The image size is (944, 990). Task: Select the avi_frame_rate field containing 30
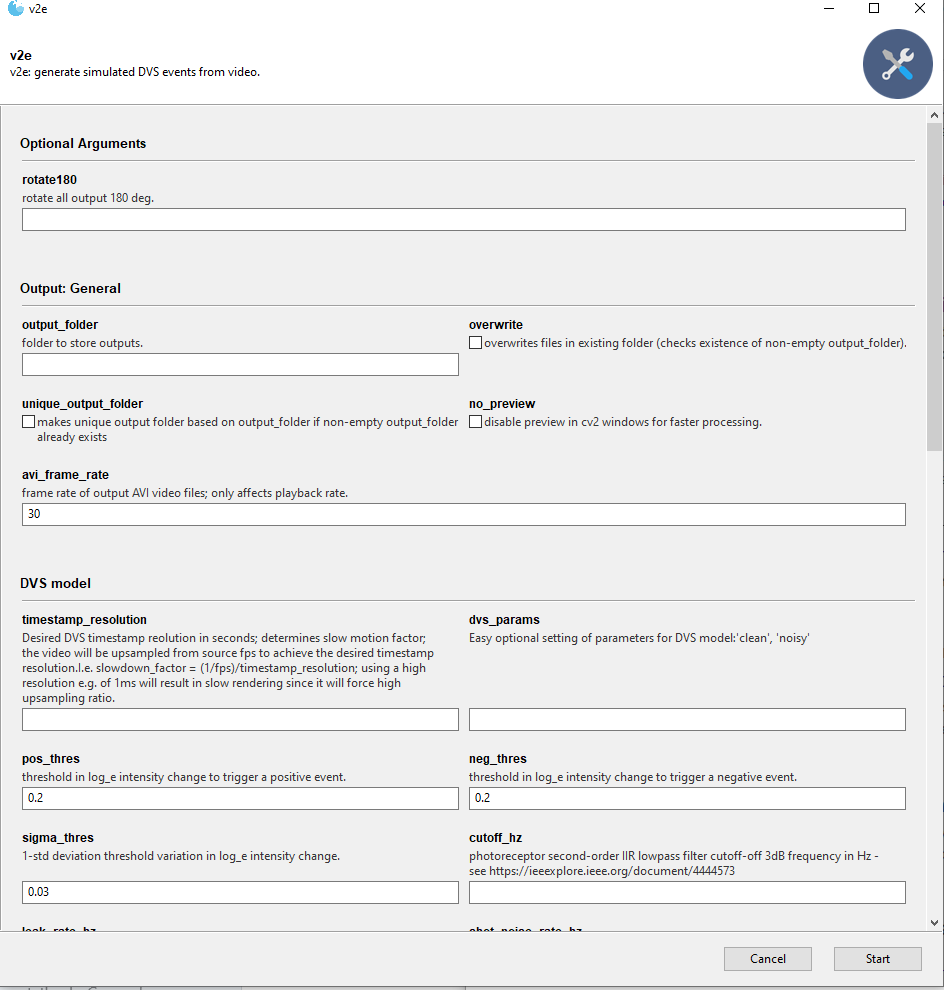tap(463, 514)
